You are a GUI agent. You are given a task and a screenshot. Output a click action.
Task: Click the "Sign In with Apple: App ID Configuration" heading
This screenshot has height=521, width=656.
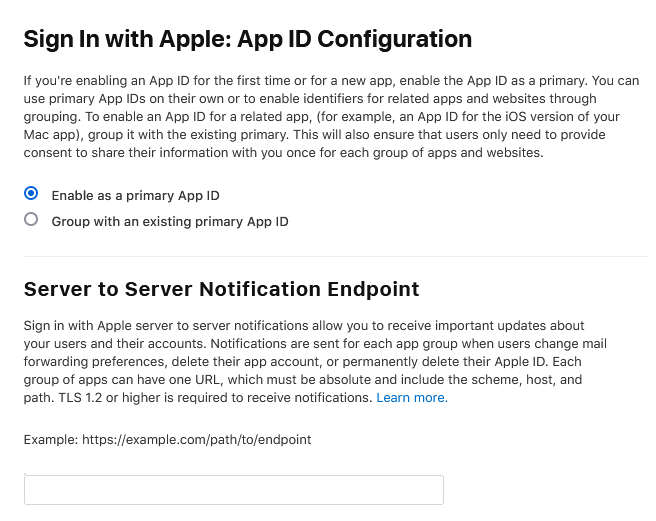[x=247, y=40]
